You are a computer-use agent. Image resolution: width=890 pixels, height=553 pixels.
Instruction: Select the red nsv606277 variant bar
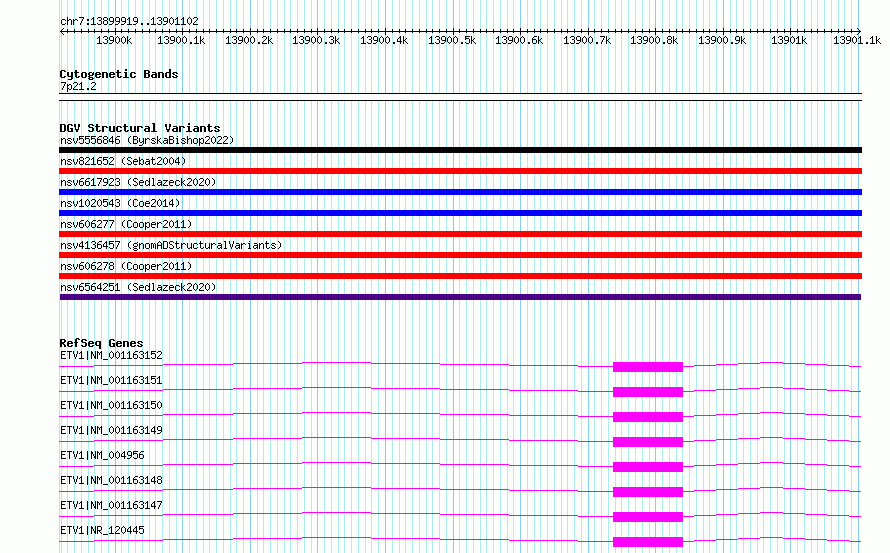pos(460,234)
